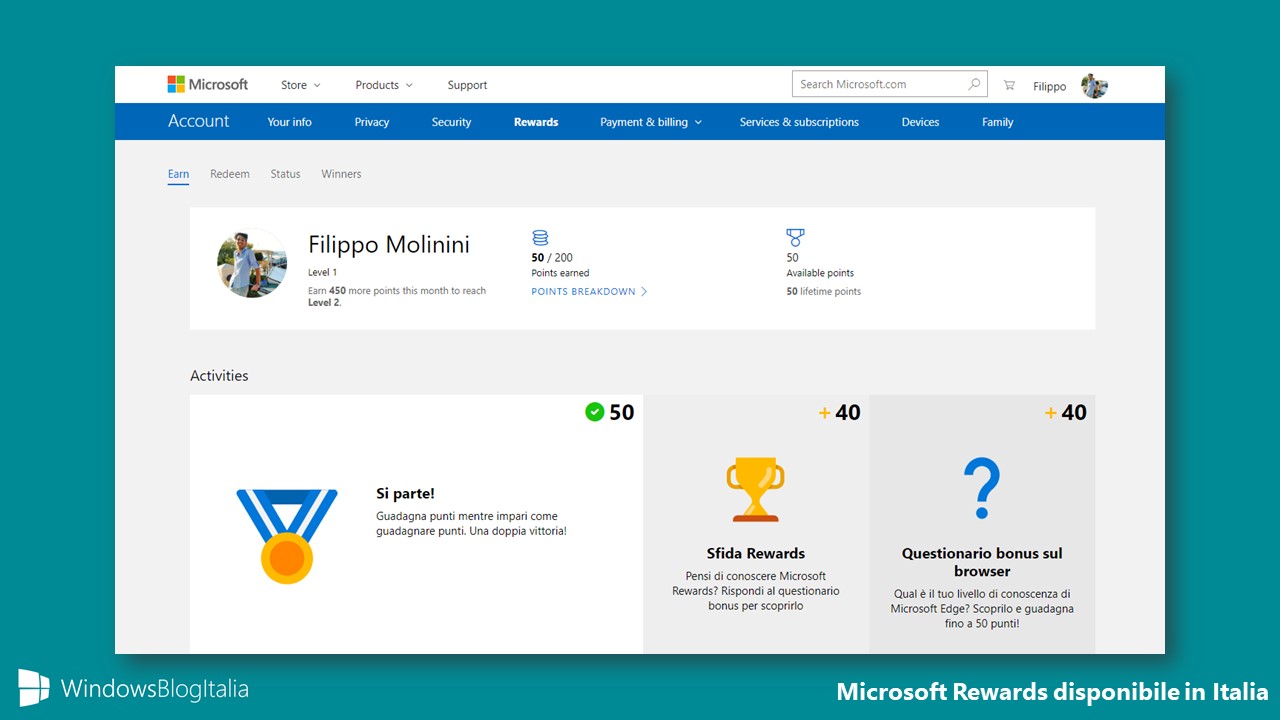Switch to the Winners tab
The height and width of the screenshot is (720, 1280).
tap(341, 174)
